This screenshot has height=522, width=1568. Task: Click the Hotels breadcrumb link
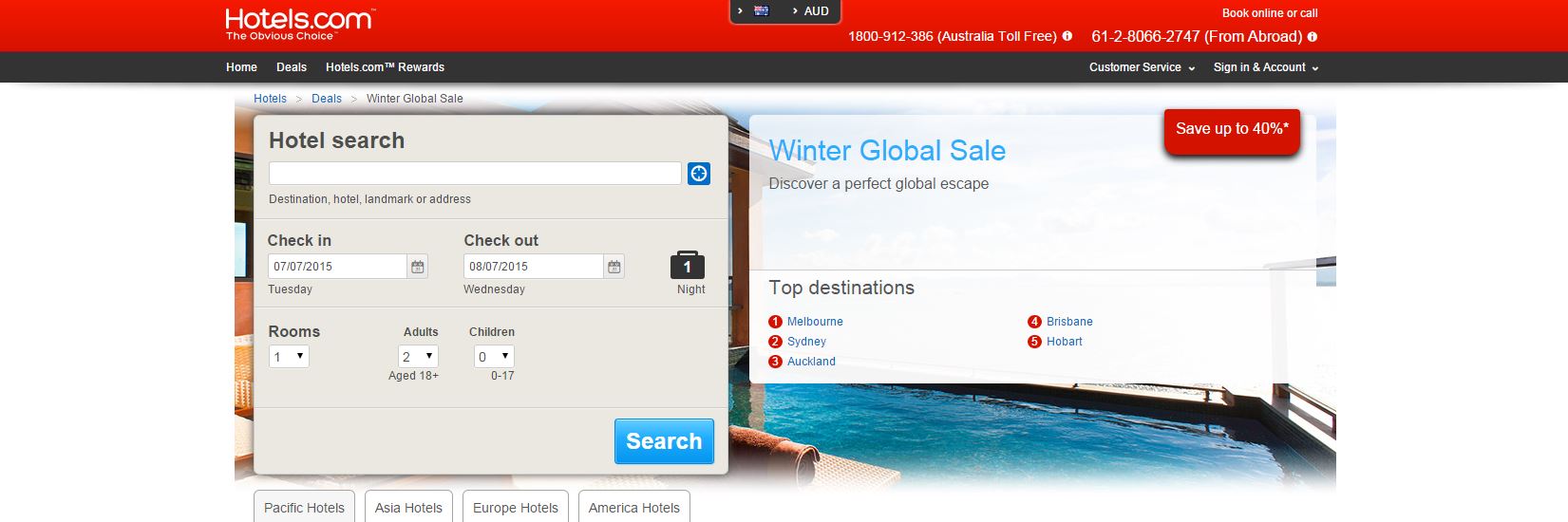pyautogui.click(x=270, y=99)
